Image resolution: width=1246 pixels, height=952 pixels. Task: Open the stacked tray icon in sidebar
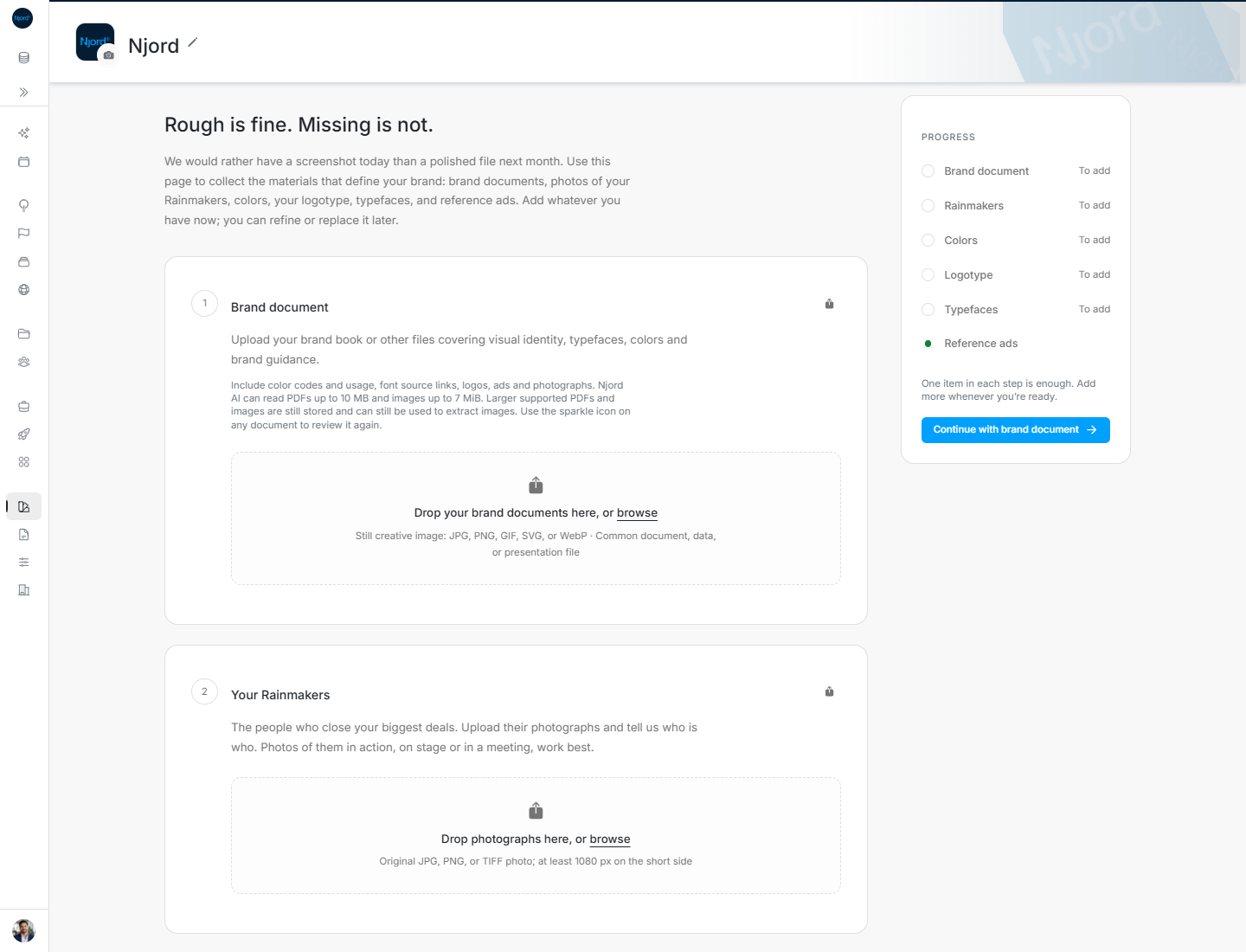(x=23, y=261)
